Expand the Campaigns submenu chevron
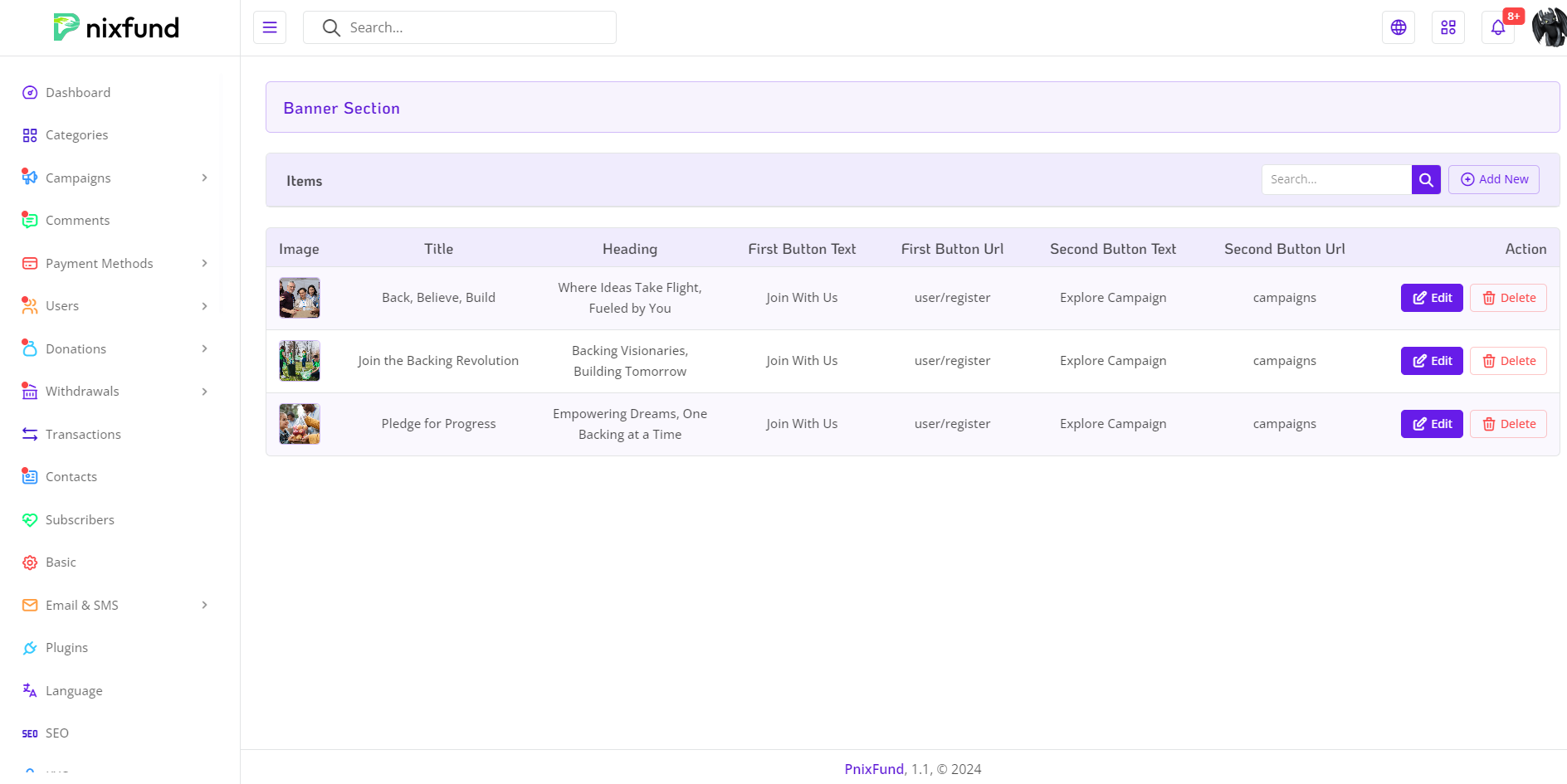 point(204,178)
